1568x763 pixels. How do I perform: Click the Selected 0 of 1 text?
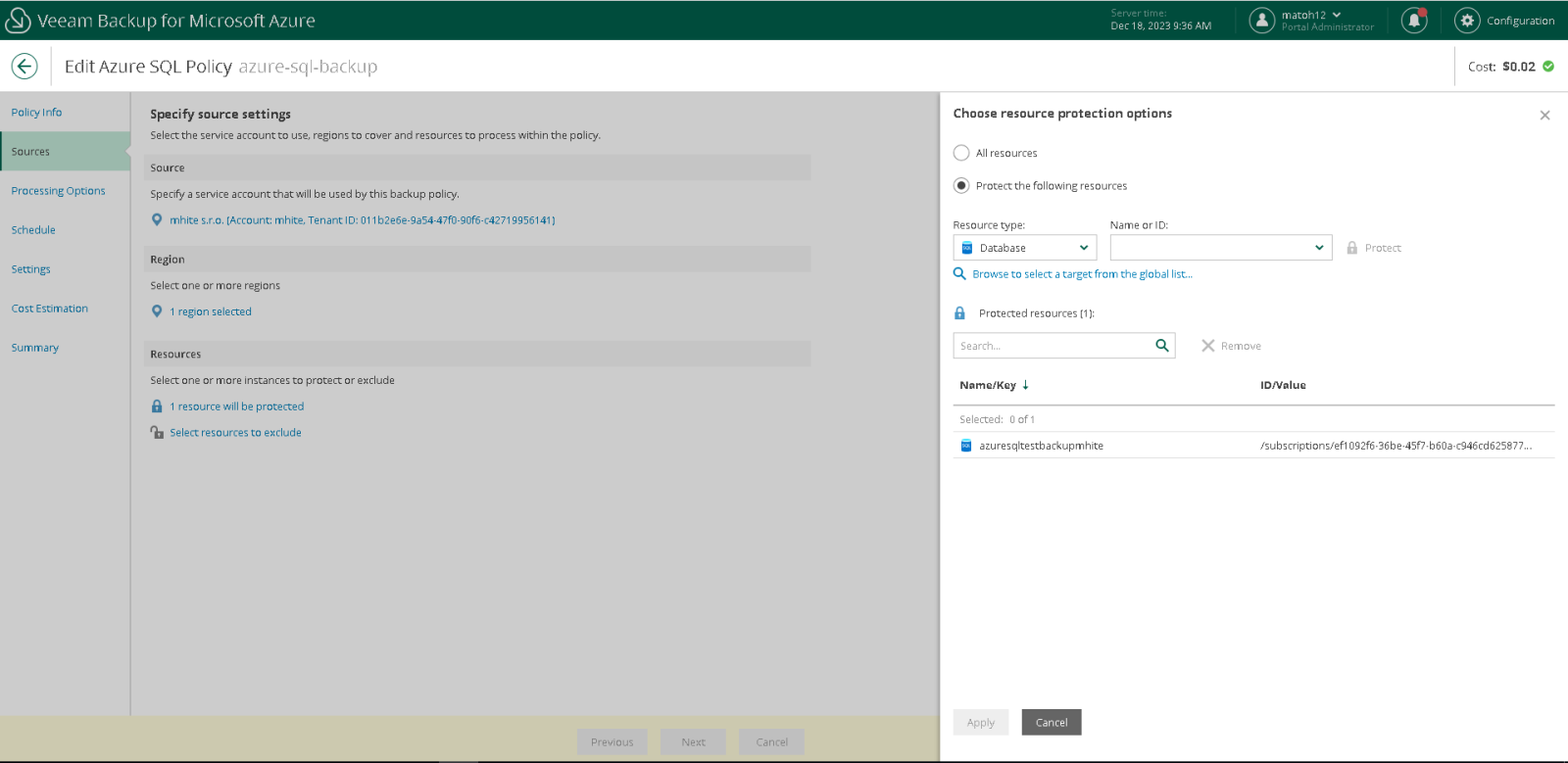coord(997,419)
